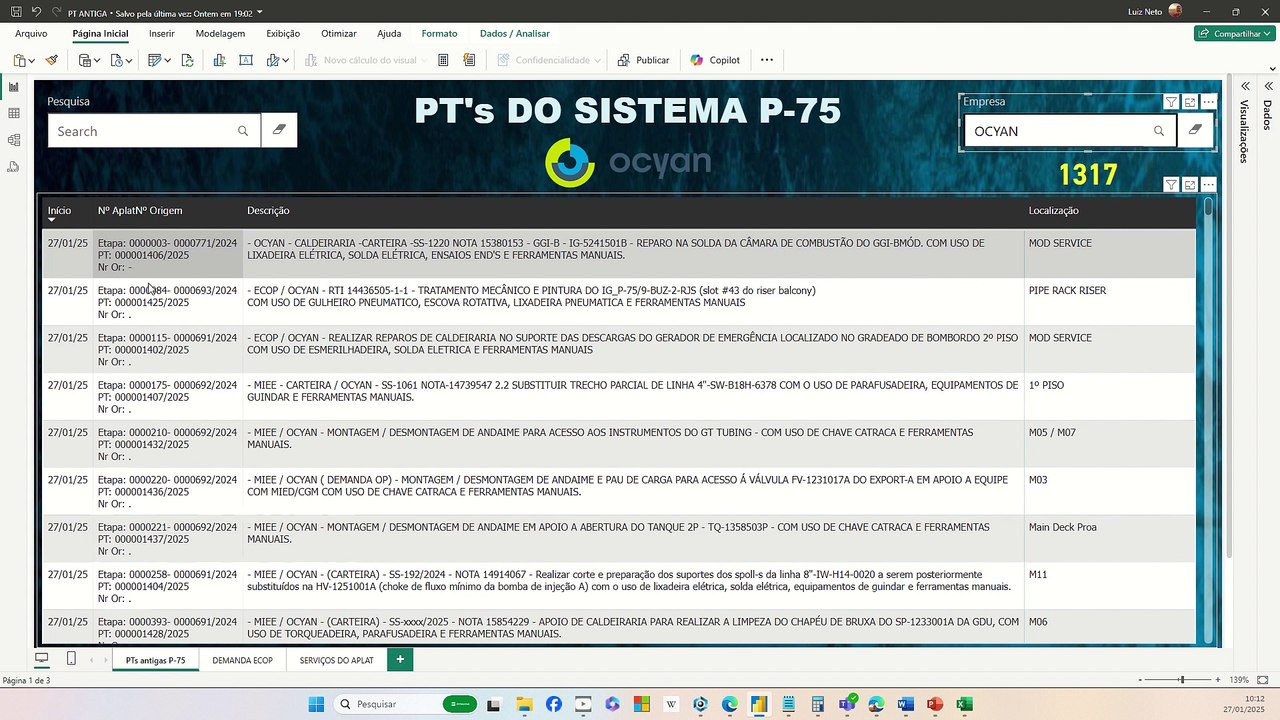Click the Format Painter brush icon
Viewport: 1280px width, 720px height.
click(x=52, y=60)
